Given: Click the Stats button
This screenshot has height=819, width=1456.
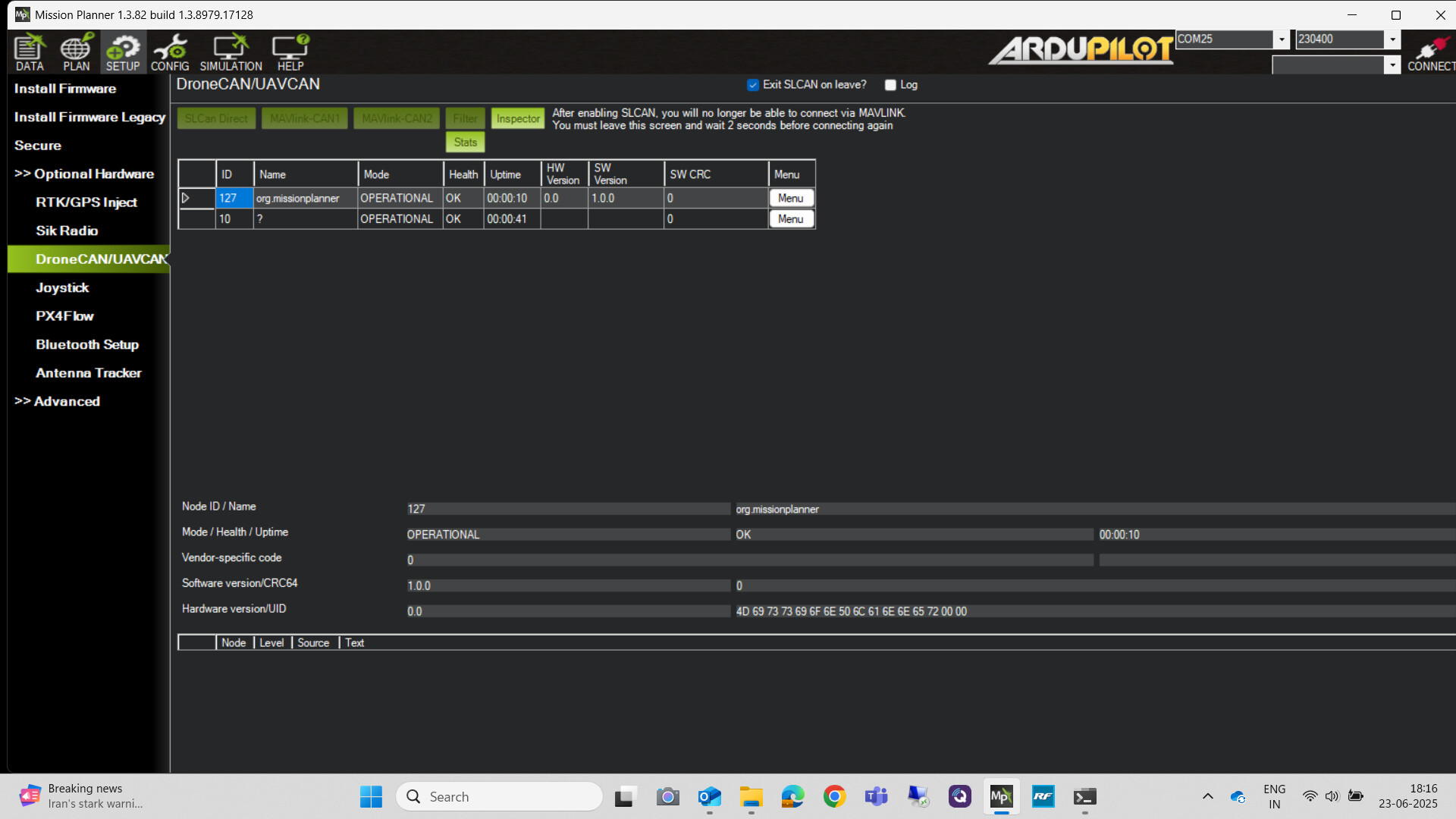Looking at the screenshot, I should pyautogui.click(x=465, y=142).
